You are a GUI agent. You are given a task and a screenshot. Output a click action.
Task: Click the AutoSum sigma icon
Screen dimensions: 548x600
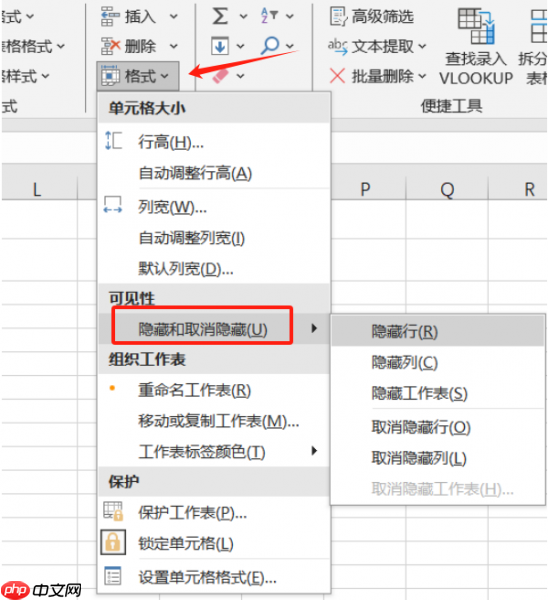220,16
